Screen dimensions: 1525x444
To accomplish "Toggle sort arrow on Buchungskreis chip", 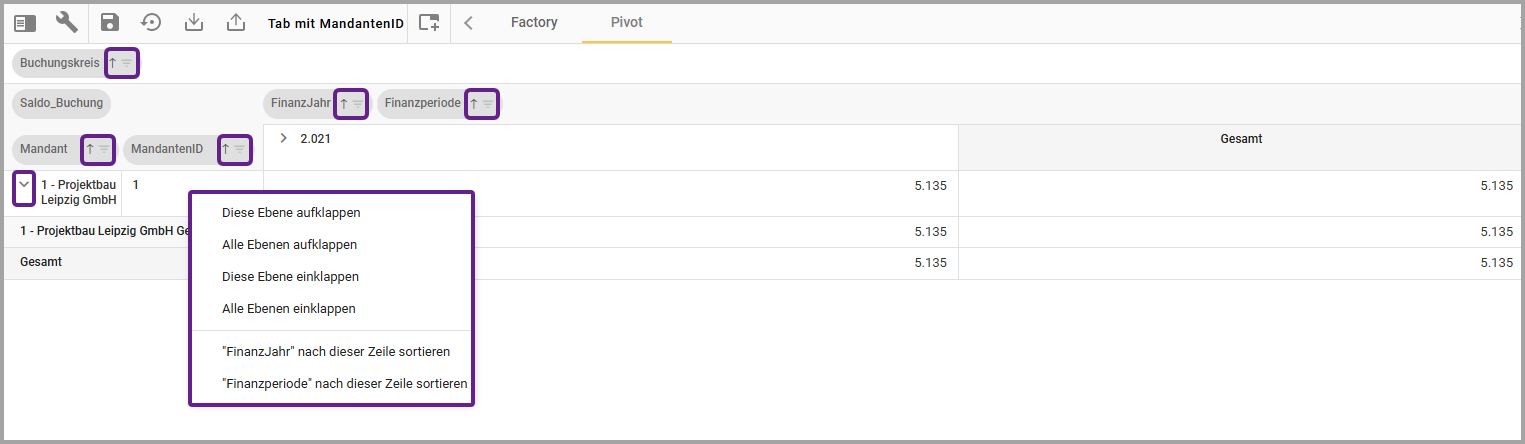I will pyautogui.click(x=113, y=63).
